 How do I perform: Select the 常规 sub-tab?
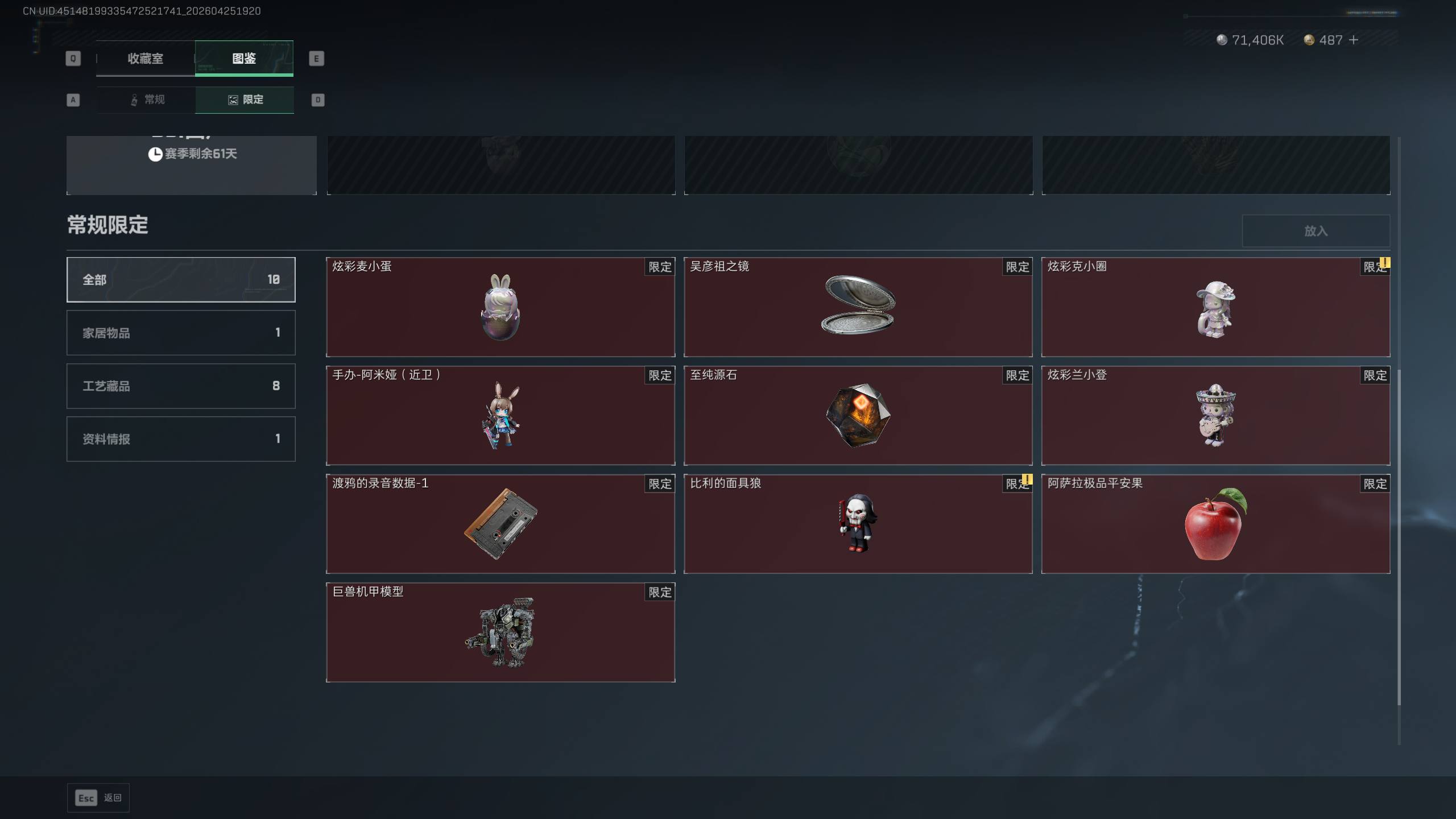pyautogui.click(x=146, y=100)
